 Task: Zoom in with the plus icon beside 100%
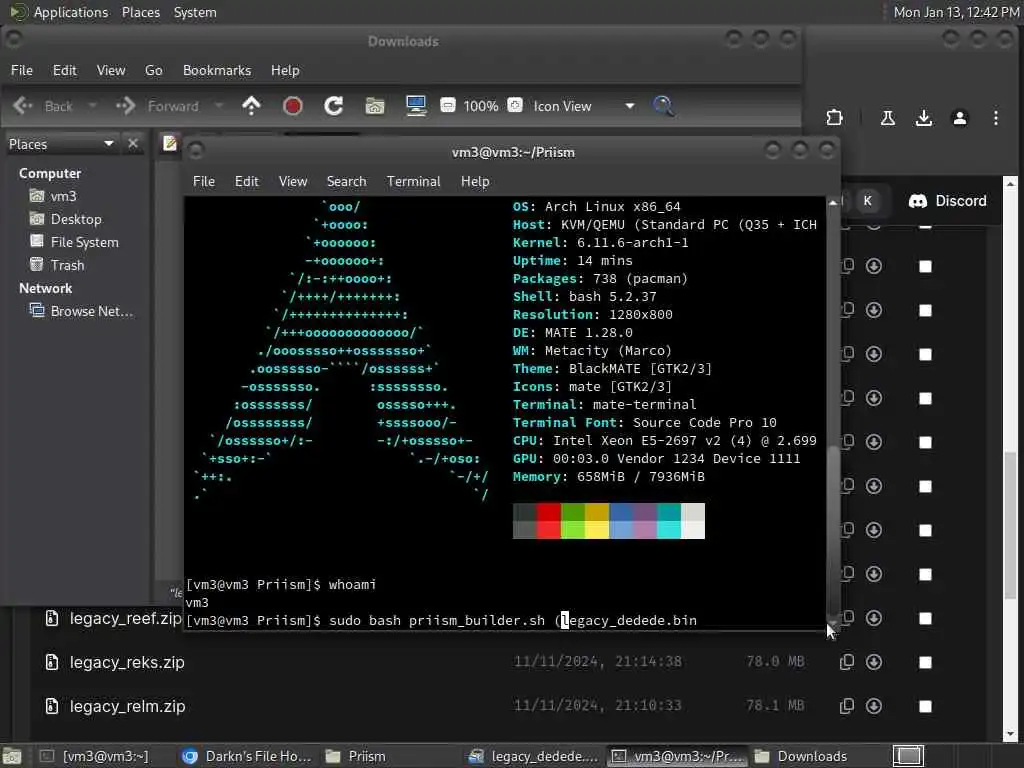point(515,105)
